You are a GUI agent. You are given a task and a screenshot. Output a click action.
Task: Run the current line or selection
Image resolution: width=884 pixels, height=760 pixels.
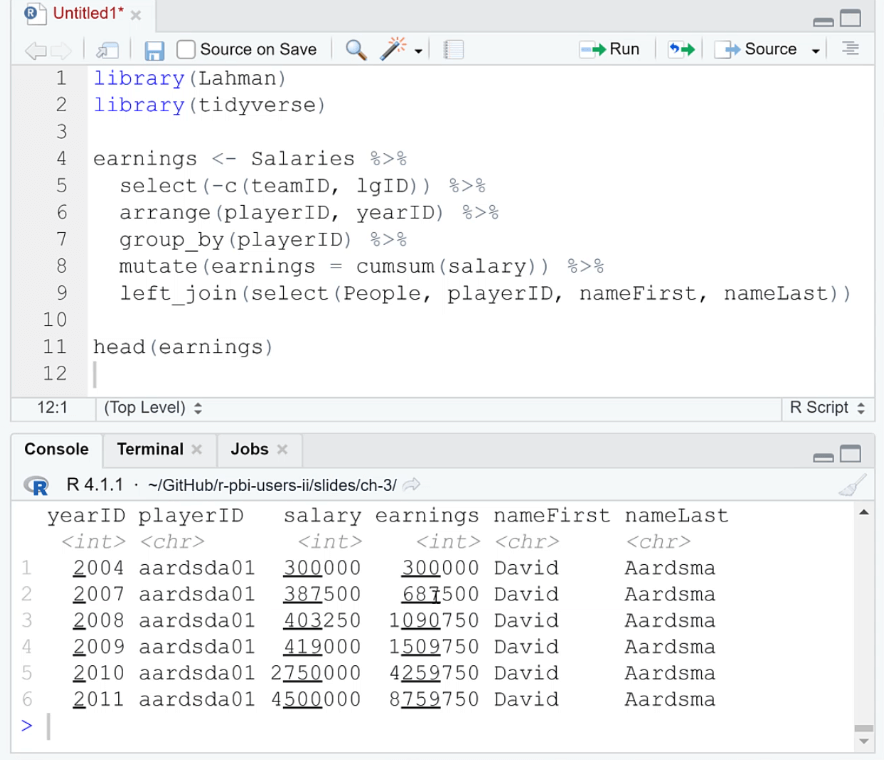pos(609,50)
